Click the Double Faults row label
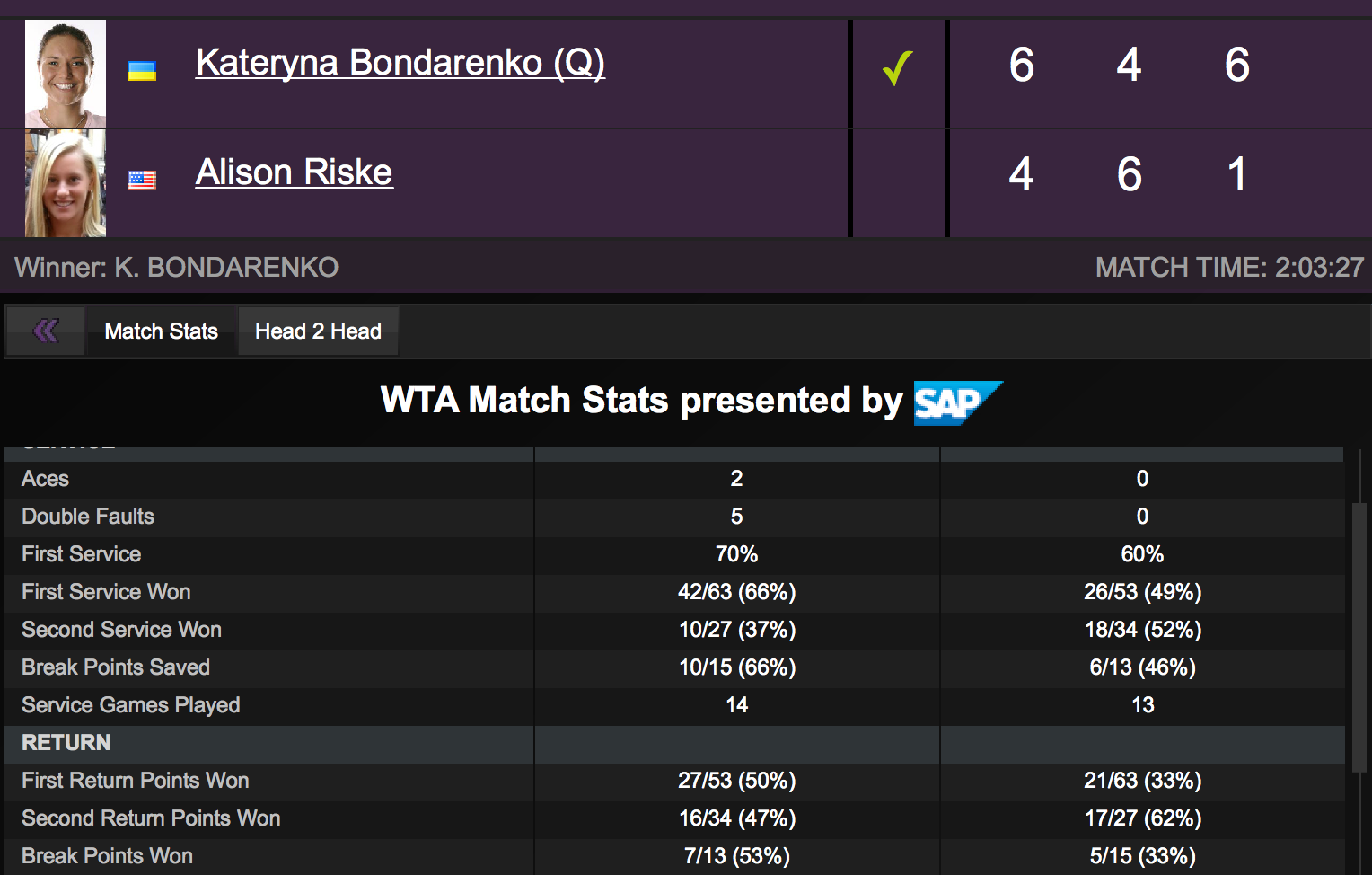Screen dimensions: 1372x875 88,517
